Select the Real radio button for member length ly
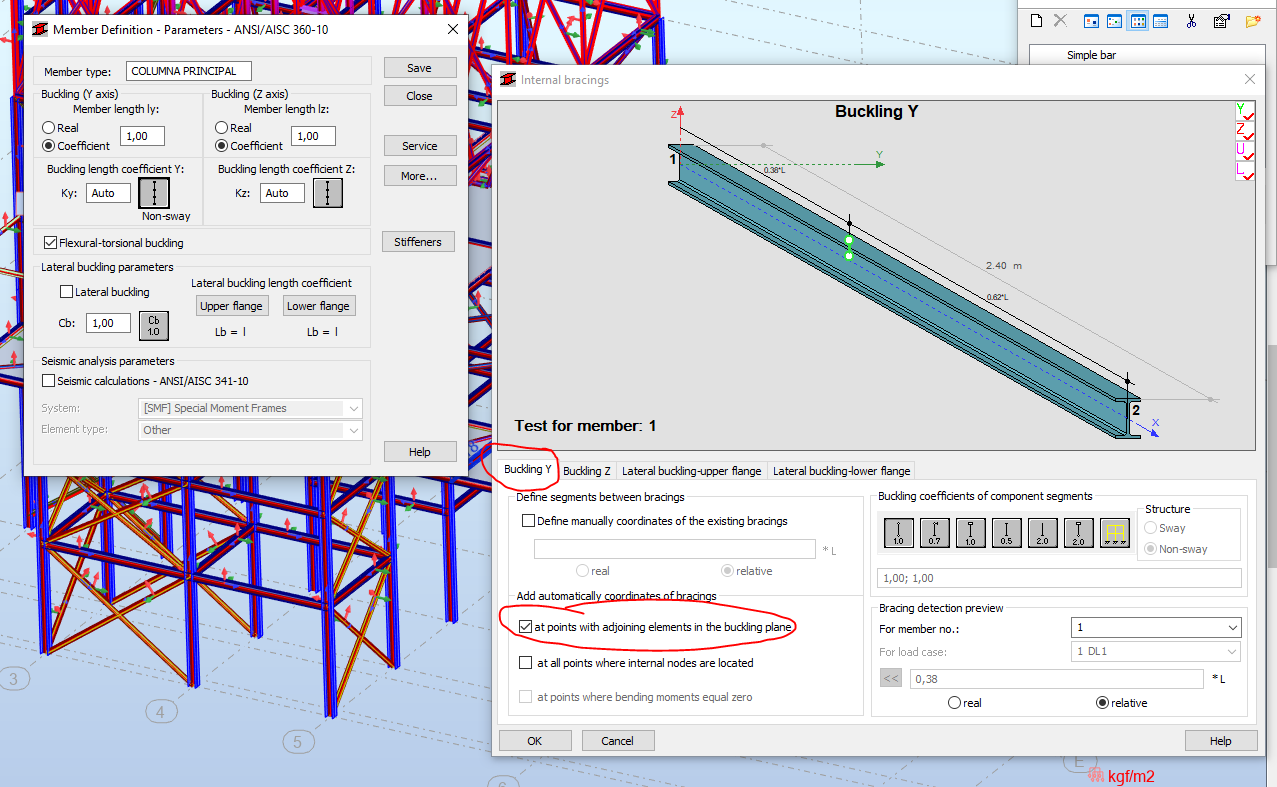The image size is (1277, 787). tap(49, 127)
